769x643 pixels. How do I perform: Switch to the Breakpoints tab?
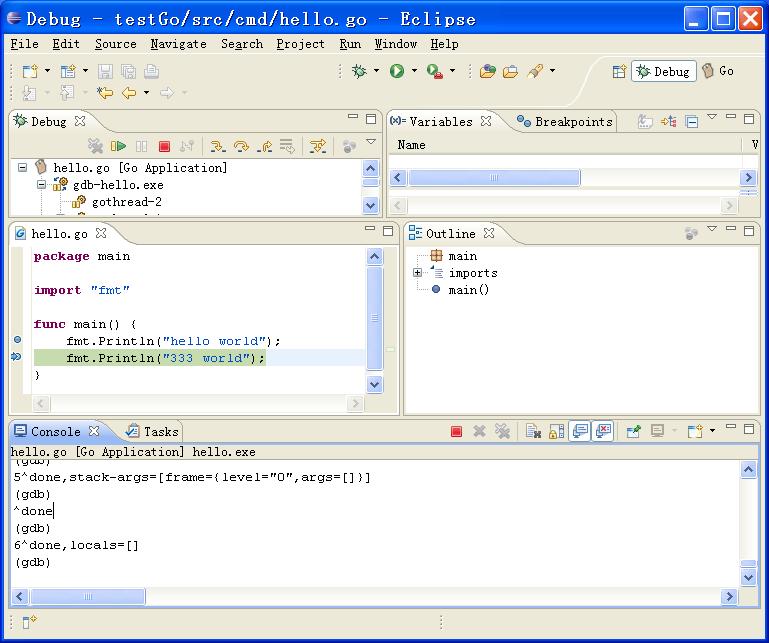[x=565, y=121]
